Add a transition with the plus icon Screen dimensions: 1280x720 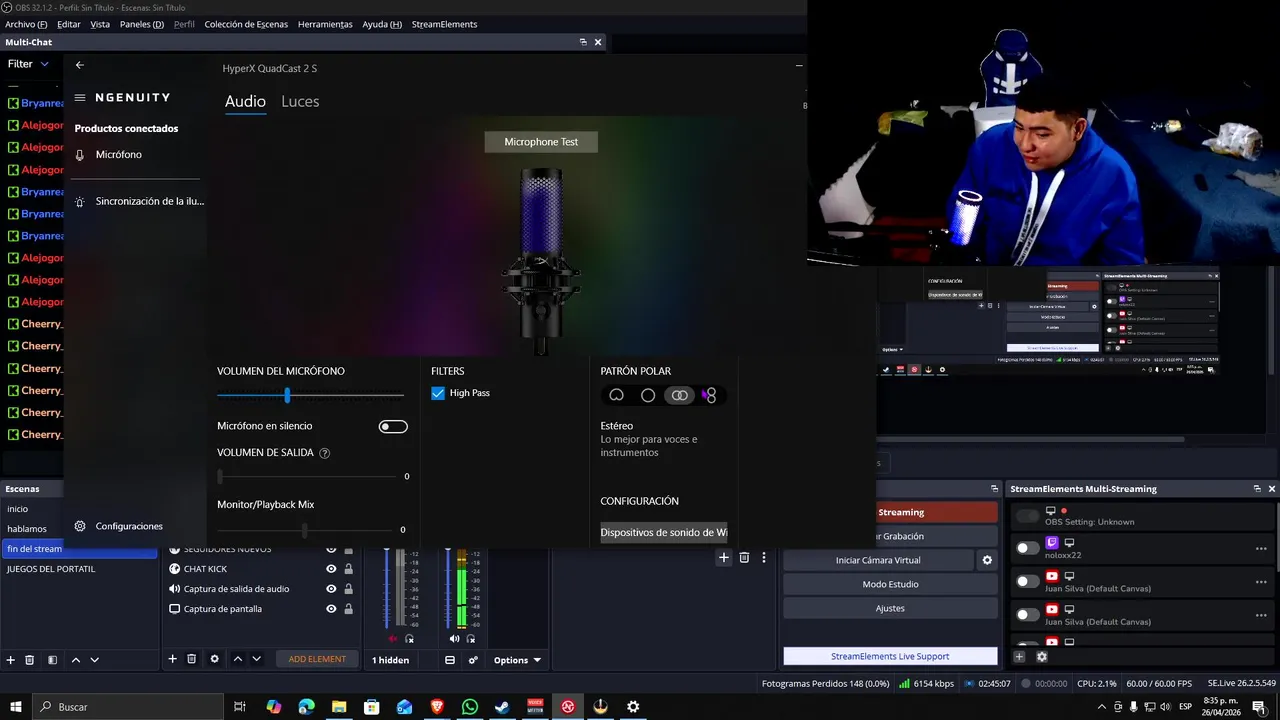point(723,557)
